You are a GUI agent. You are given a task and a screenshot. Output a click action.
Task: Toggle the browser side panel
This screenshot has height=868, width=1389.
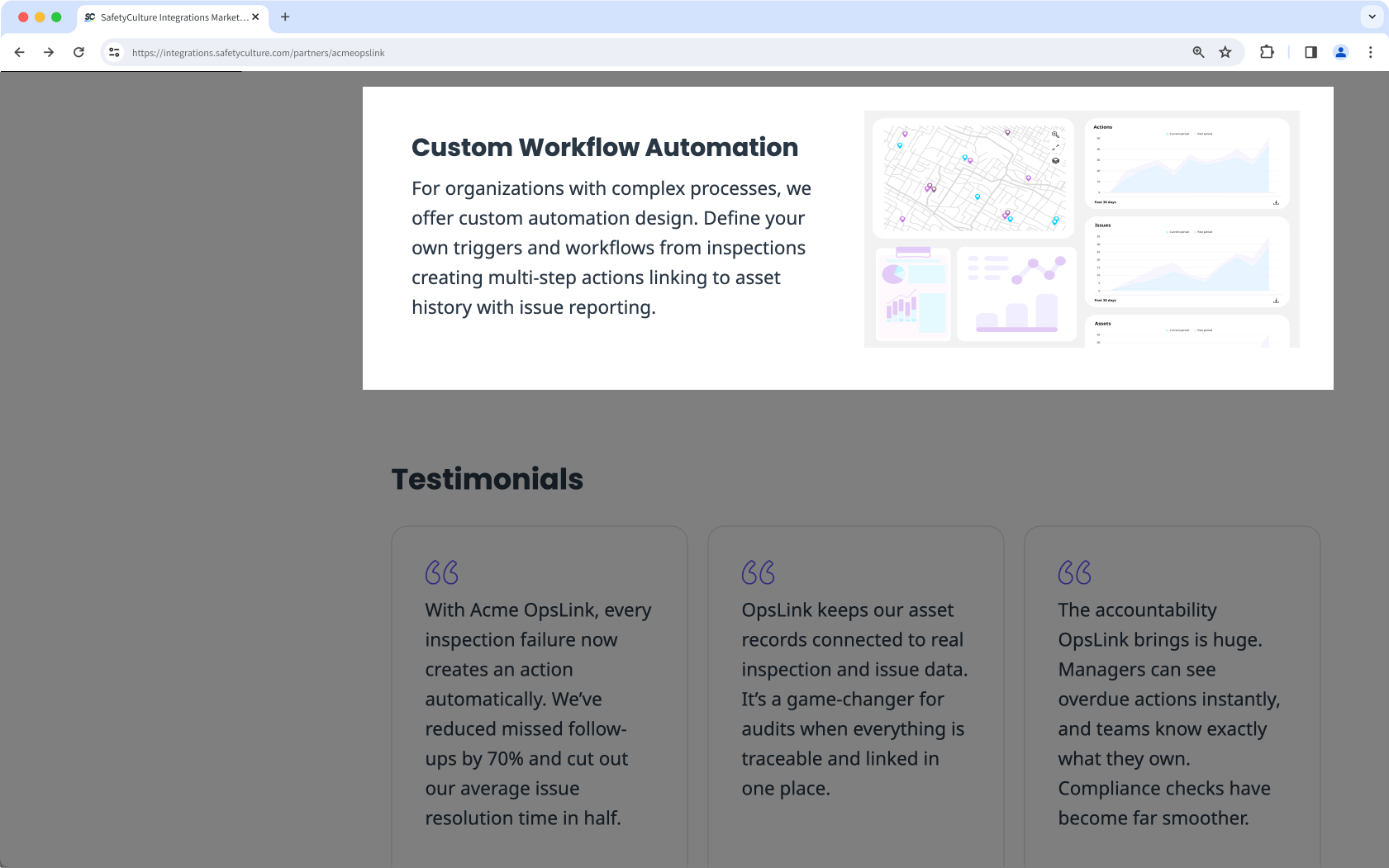(x=1311, y=52)
